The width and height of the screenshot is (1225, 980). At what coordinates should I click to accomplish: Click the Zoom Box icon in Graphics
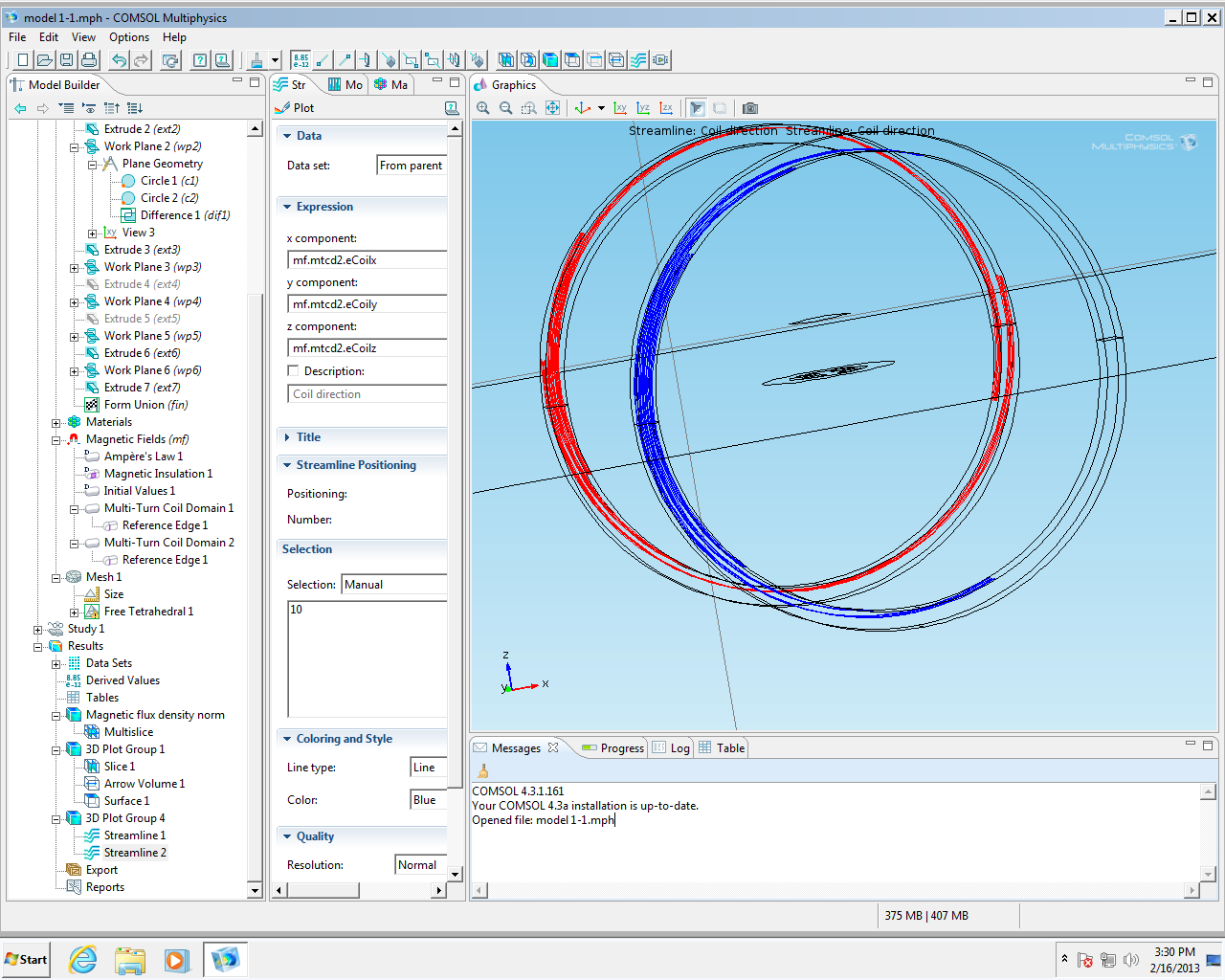point(529,108)
